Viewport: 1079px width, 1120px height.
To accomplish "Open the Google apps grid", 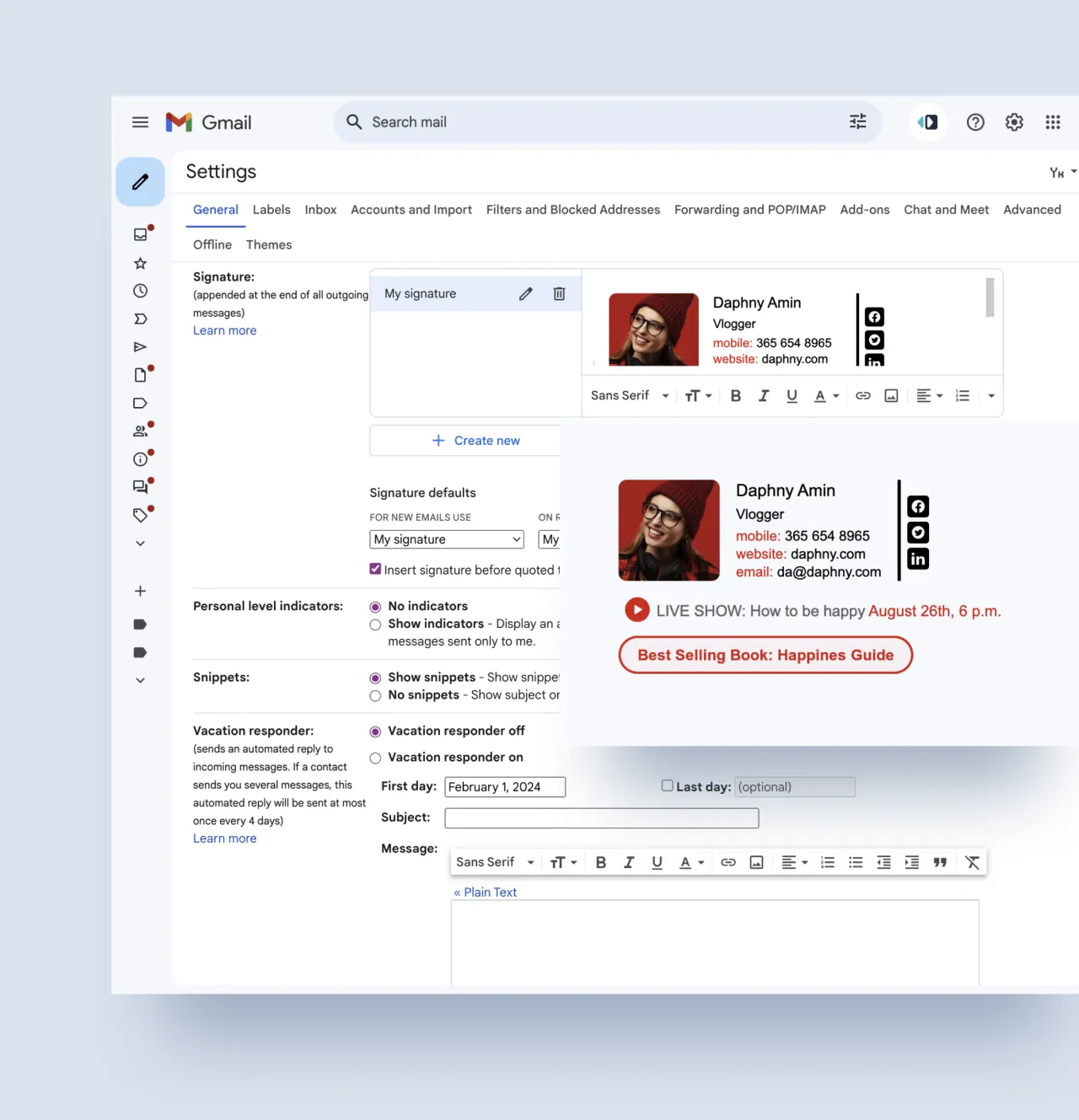I will point(1053,122).
